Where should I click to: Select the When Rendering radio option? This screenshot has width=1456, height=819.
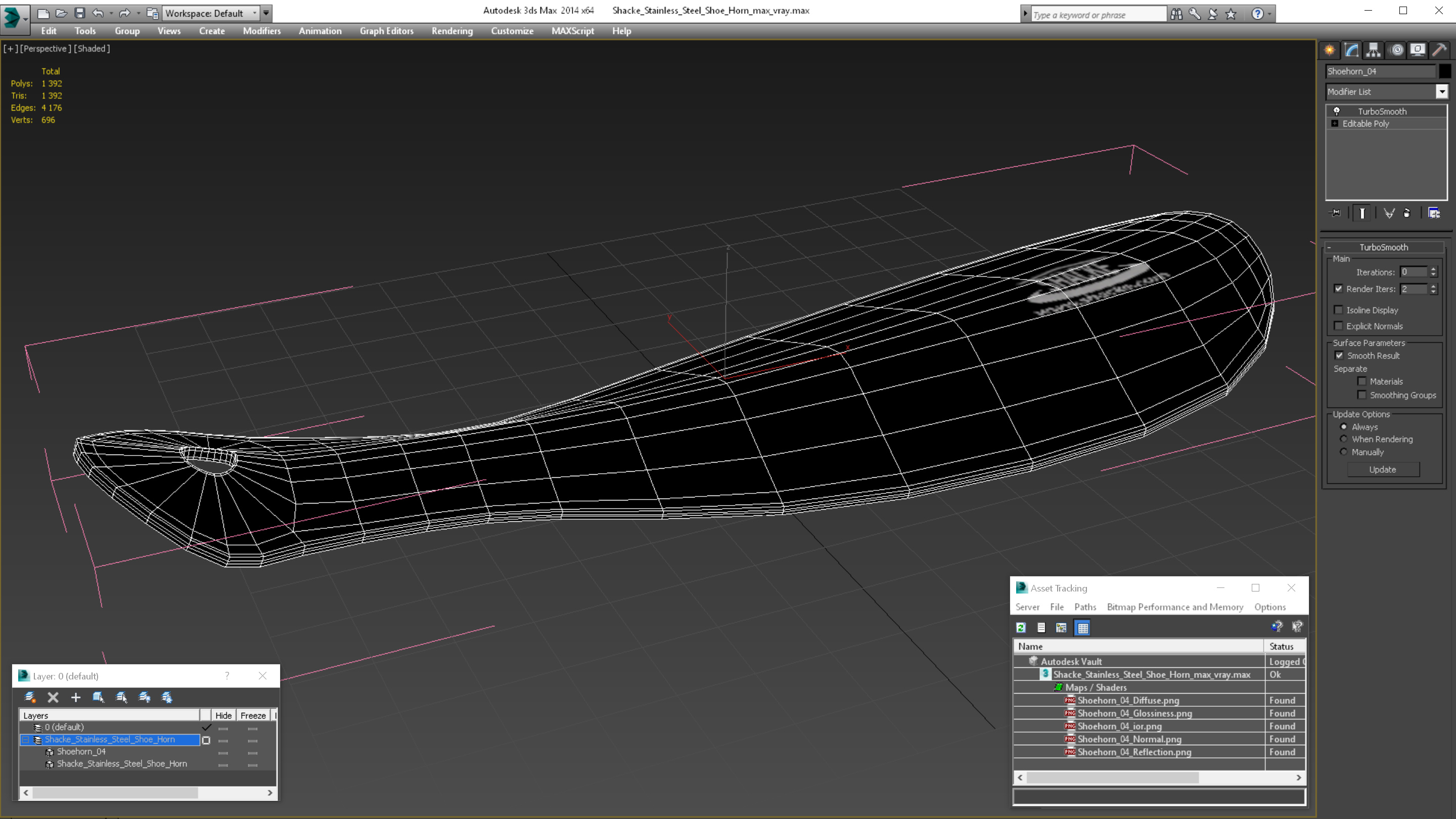pyautogui.click(x=1344, y=439)
